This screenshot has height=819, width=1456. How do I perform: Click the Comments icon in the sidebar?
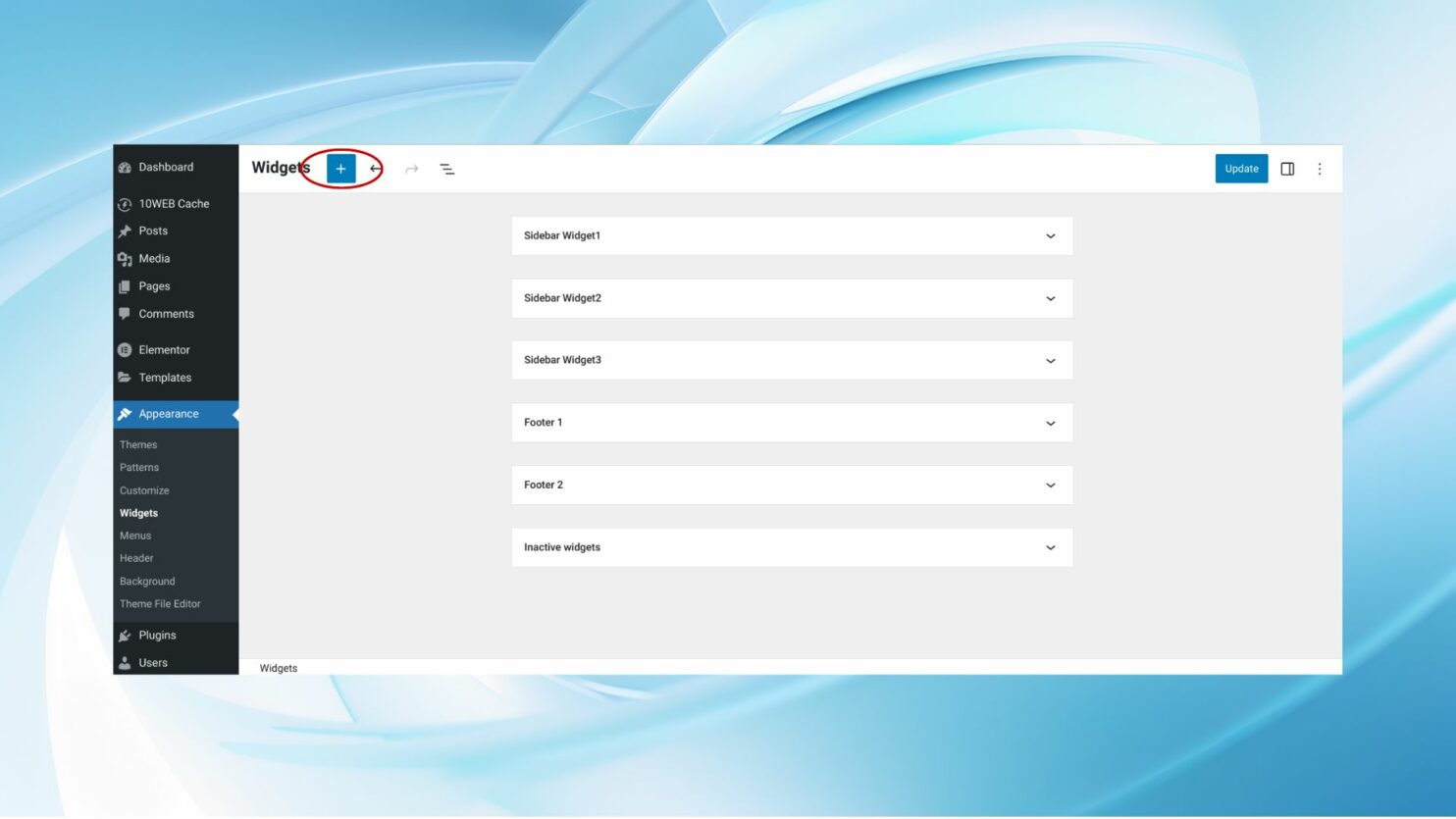[125, 313]
